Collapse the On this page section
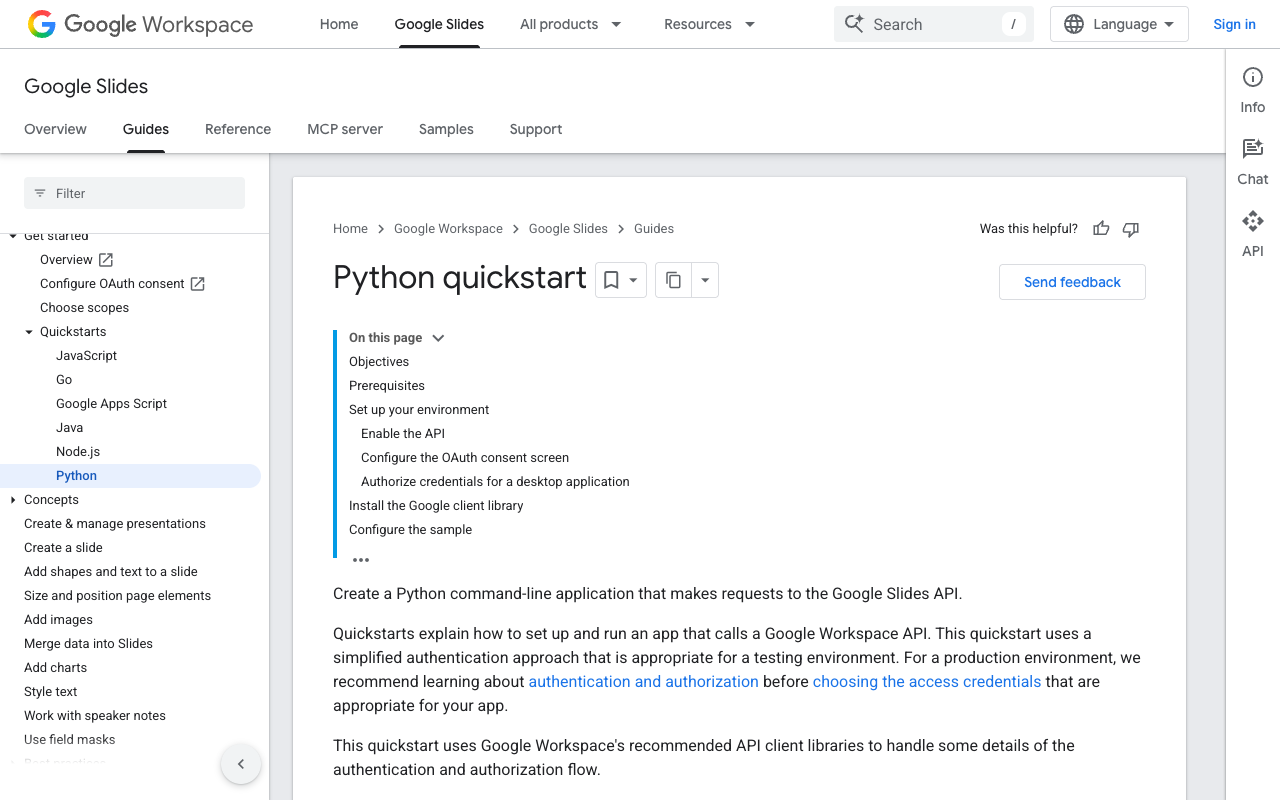 (438, 338)
